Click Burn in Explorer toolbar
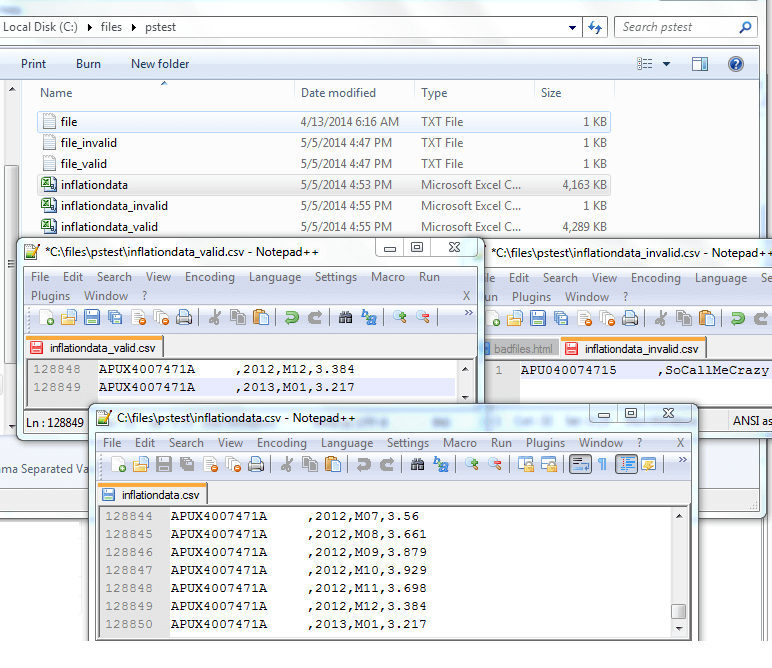772x668 pixels. pos(88,64)
